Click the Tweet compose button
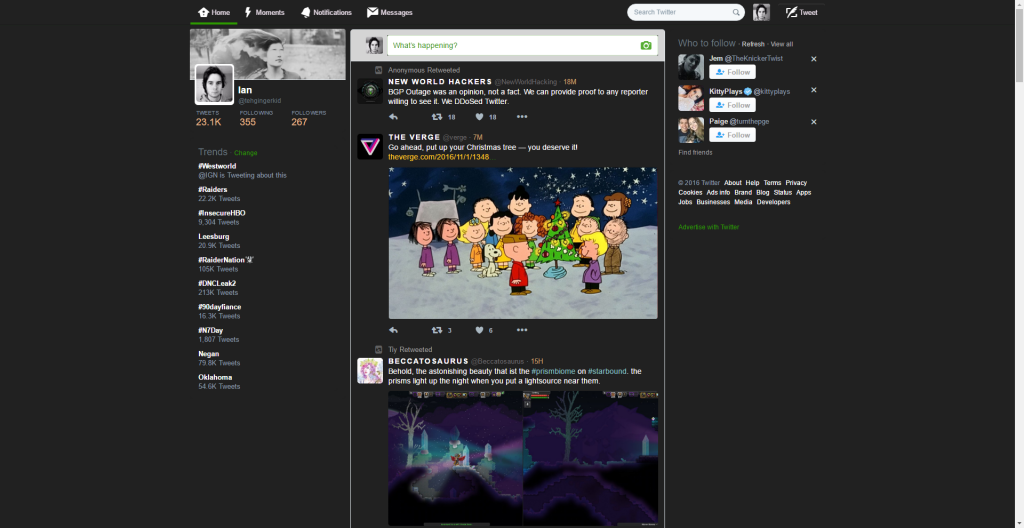 (x=802, y=12)
